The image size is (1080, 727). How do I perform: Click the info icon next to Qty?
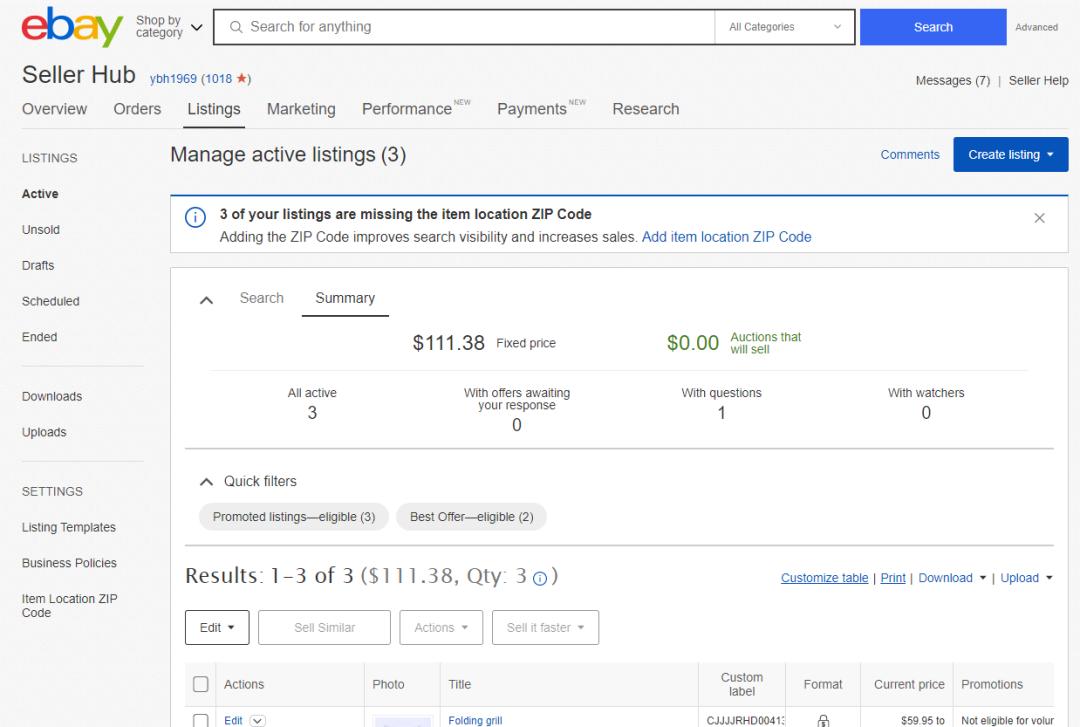[x=540, y=579]
